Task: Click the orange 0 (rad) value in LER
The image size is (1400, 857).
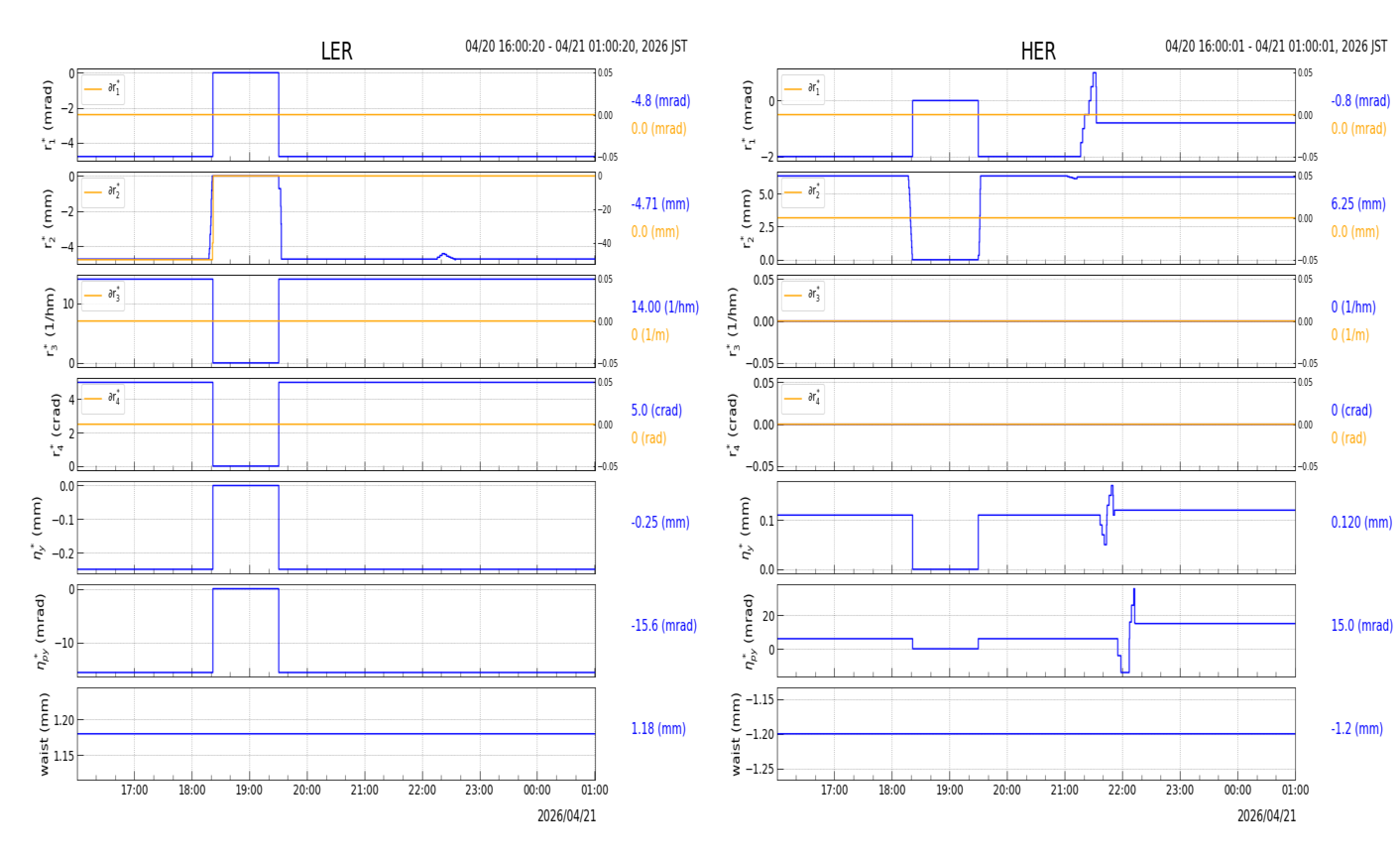Action: click(x=648, y=438)
